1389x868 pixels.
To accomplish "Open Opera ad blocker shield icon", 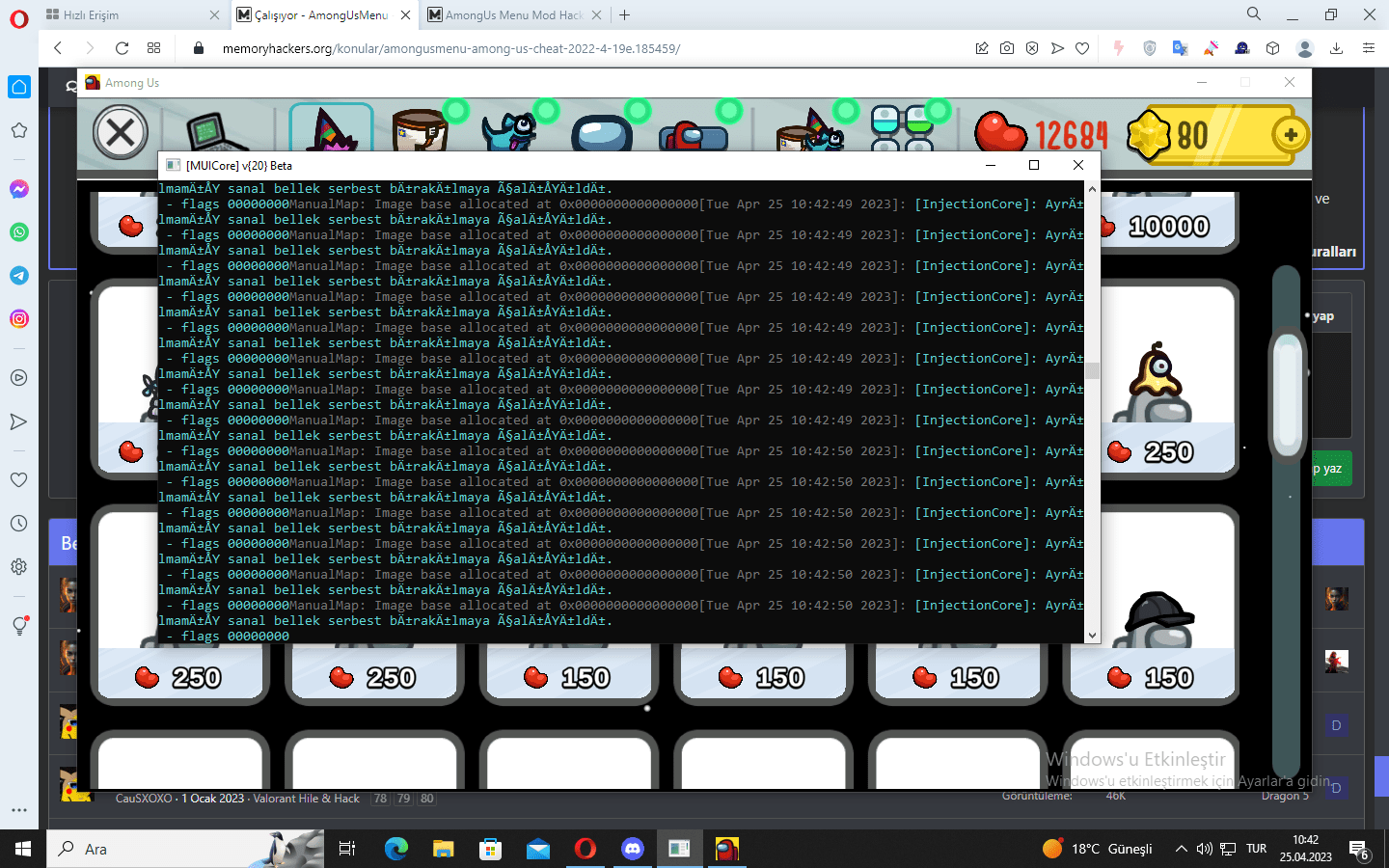I will click(1032, 48).
